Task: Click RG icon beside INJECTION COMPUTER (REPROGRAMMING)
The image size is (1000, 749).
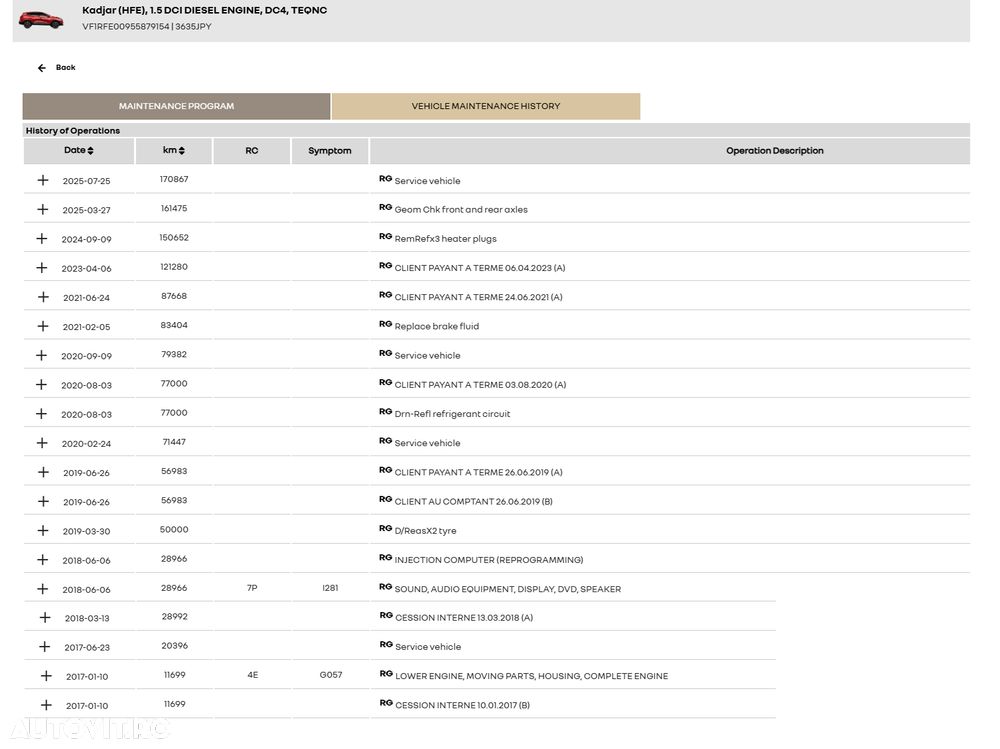Action: tap(385, 558)
